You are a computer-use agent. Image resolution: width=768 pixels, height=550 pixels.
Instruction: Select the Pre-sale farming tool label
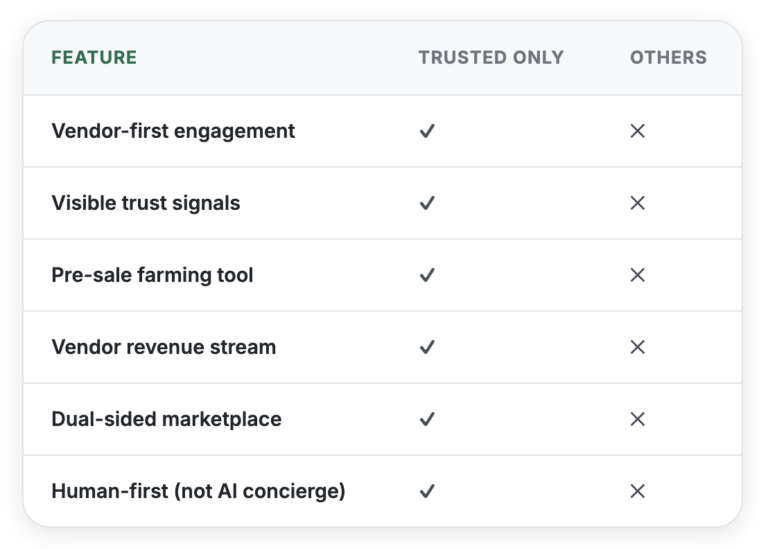click(x=152, y=275)
